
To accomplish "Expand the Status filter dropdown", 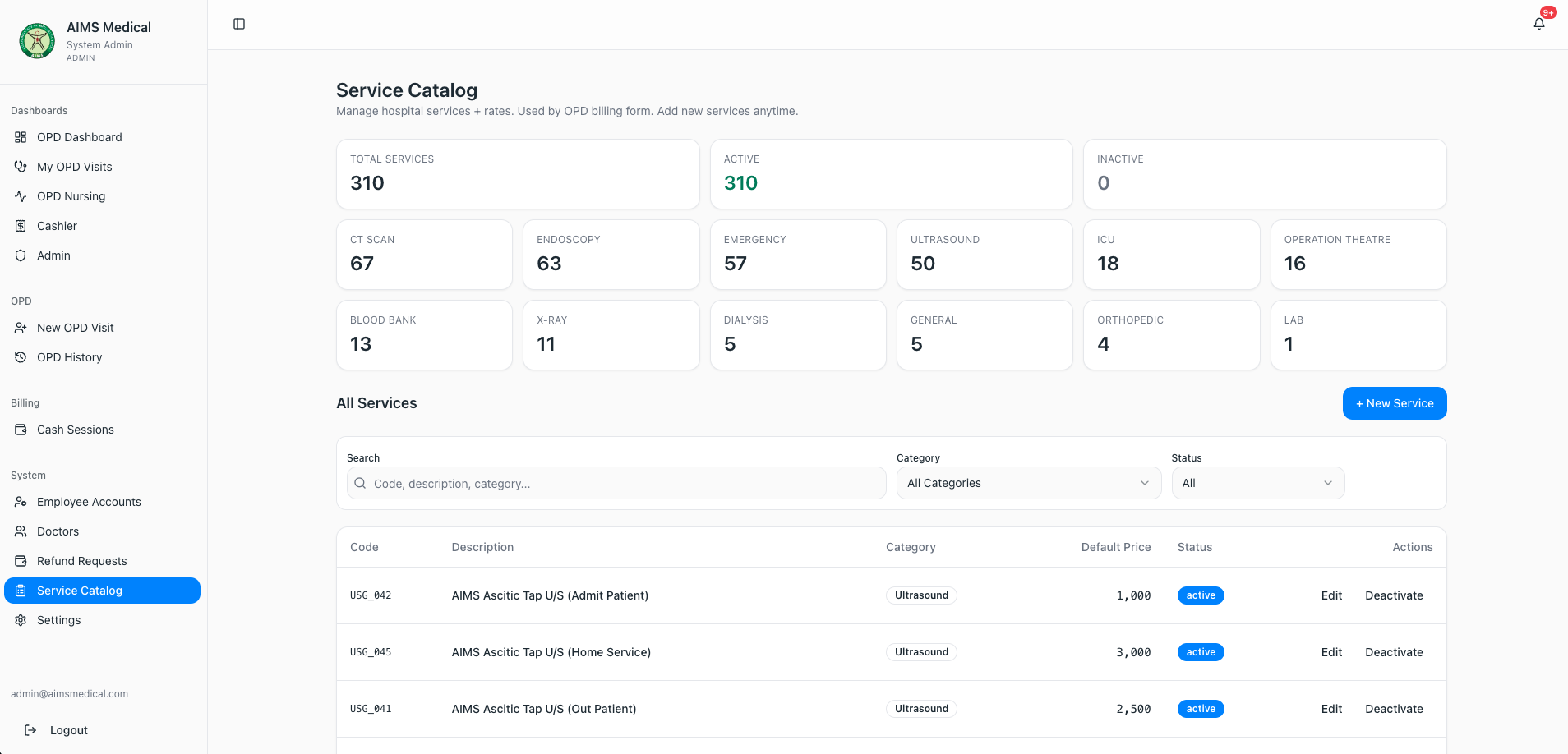I will pyautogui.click(x=1257, y=483).
